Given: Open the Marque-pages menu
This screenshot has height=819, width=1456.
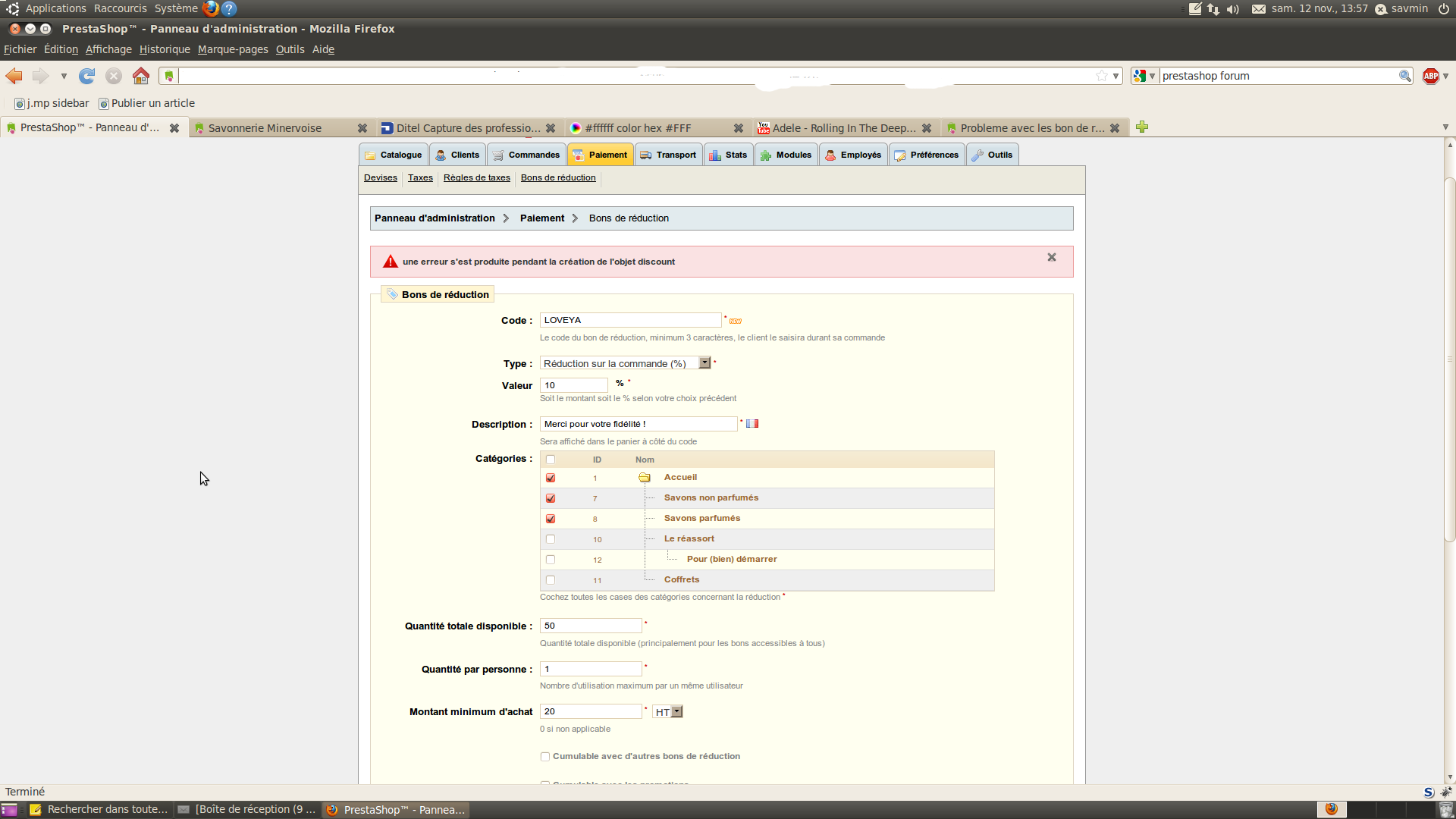Looking at the screenshot, I should point(233,49).
